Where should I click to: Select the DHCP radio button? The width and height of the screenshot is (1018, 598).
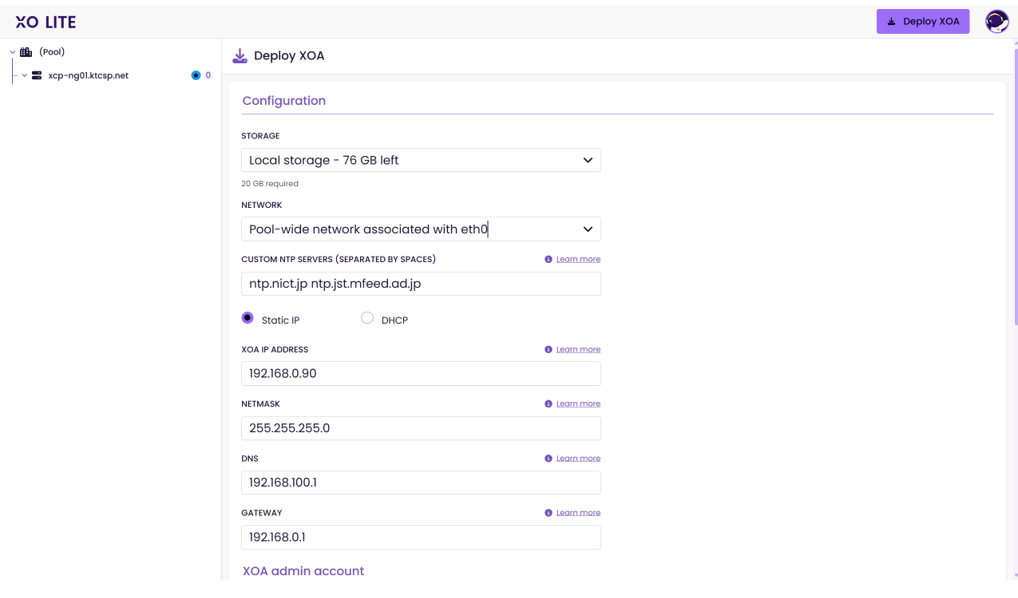(367, 318)
